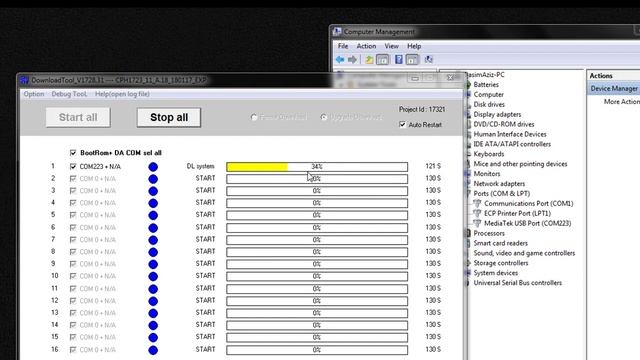Toggle COM 0 + N/A checkbox in row 2
Image resolution: width=640 pixels, height=360 pixels.
(73, 179)
